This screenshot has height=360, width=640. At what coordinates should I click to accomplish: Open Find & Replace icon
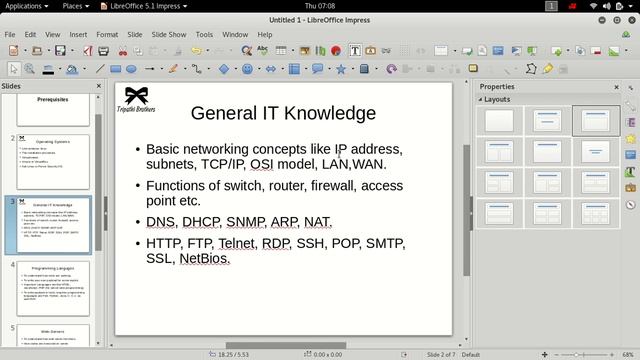pyautogui.click(x=246, y=51)
